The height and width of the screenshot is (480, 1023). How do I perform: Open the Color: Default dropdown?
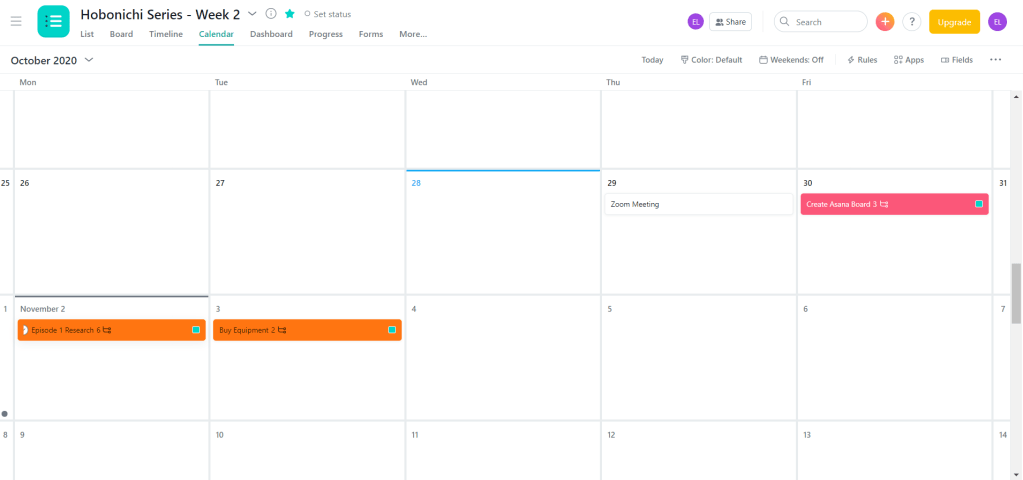(711, 60)
